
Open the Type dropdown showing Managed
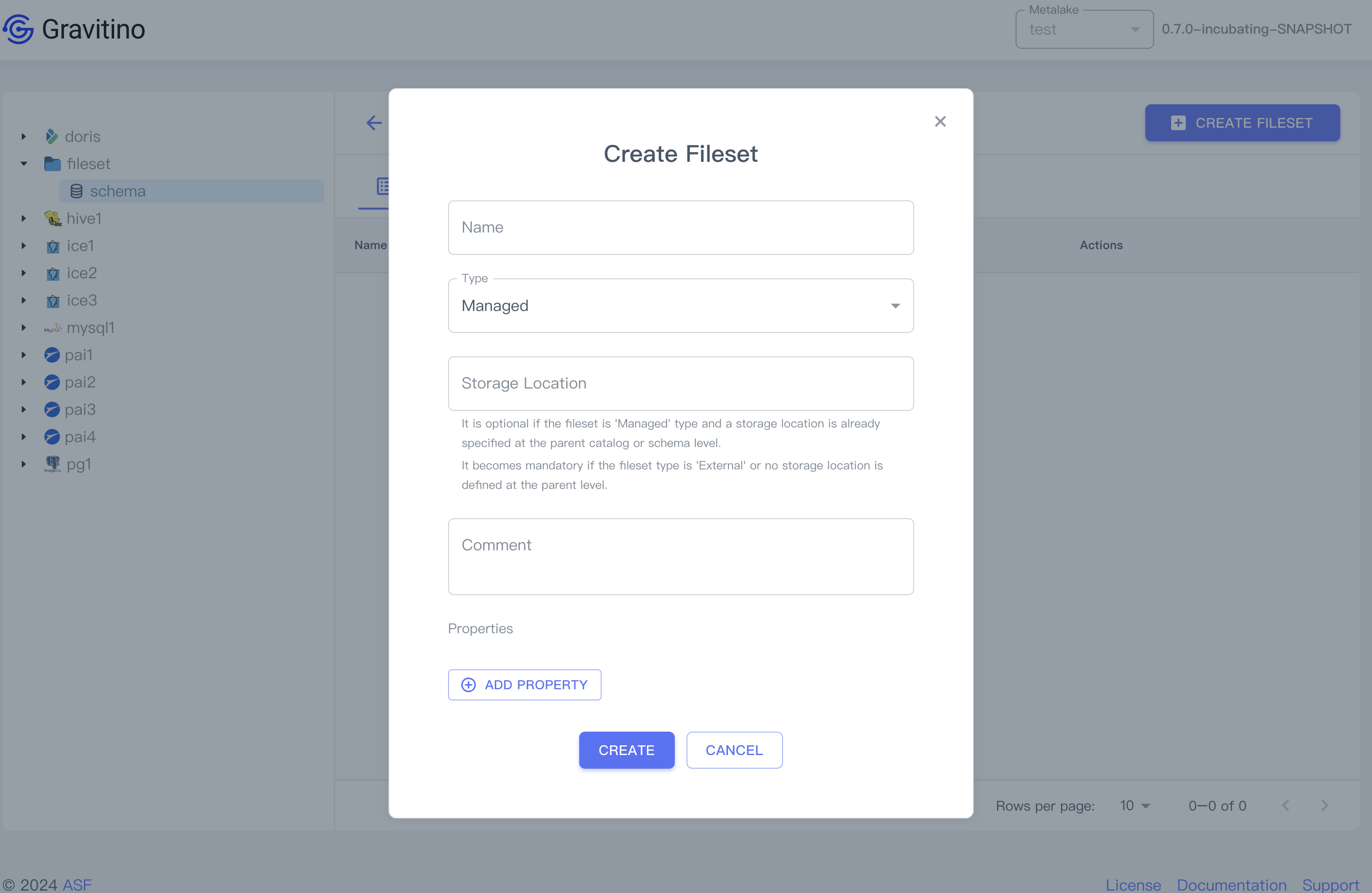point(680,306)
